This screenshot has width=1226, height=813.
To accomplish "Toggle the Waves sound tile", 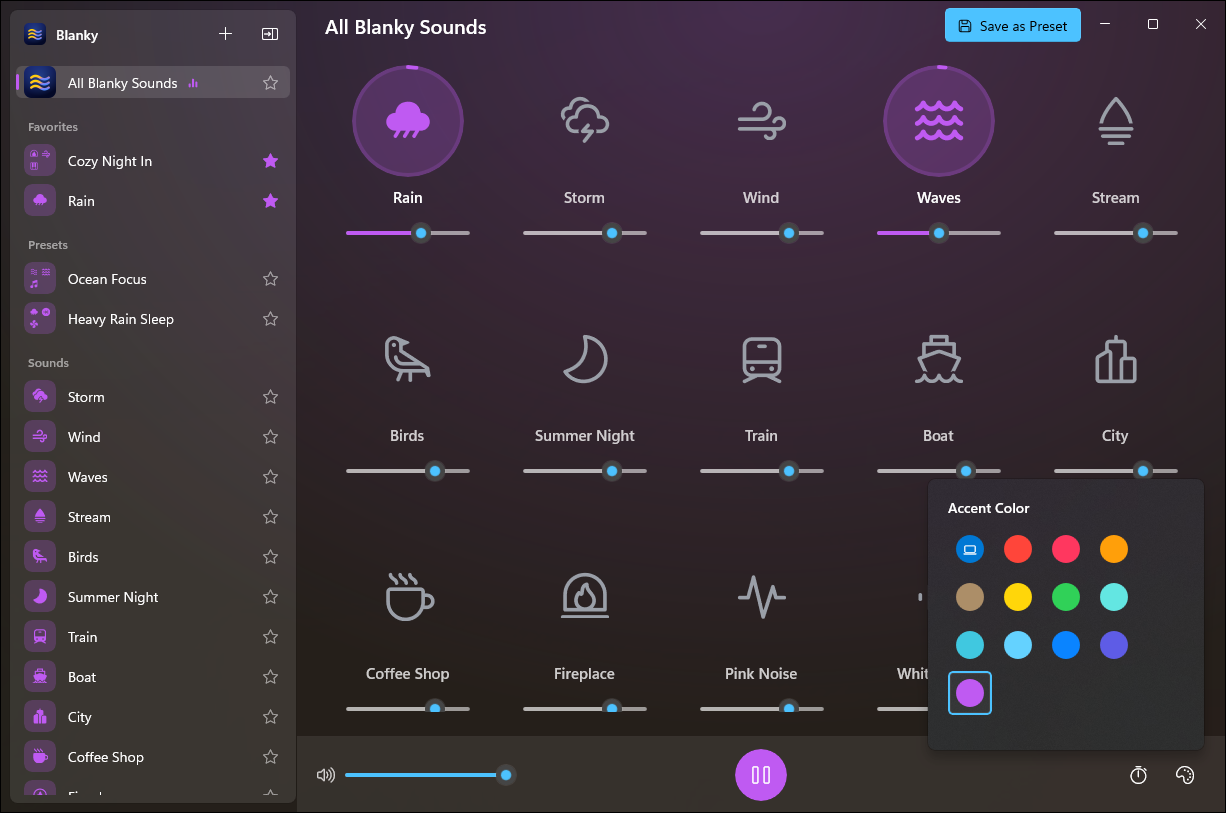I will point(938,121).
